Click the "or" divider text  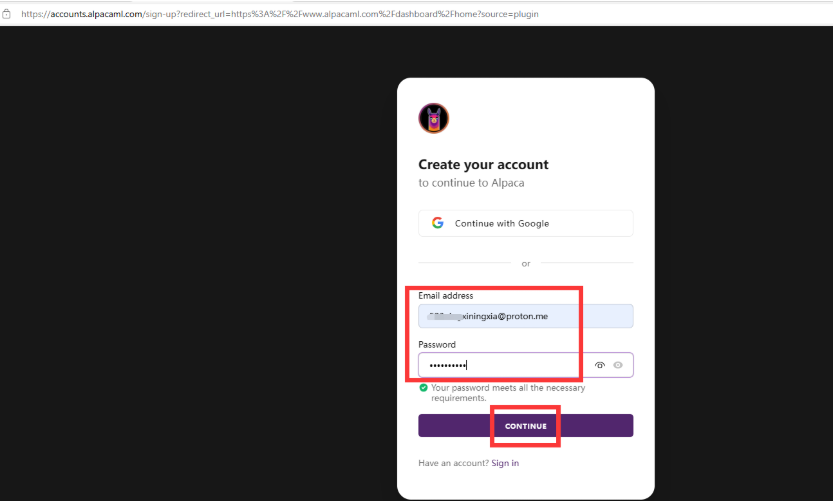(x=526, y=264)
